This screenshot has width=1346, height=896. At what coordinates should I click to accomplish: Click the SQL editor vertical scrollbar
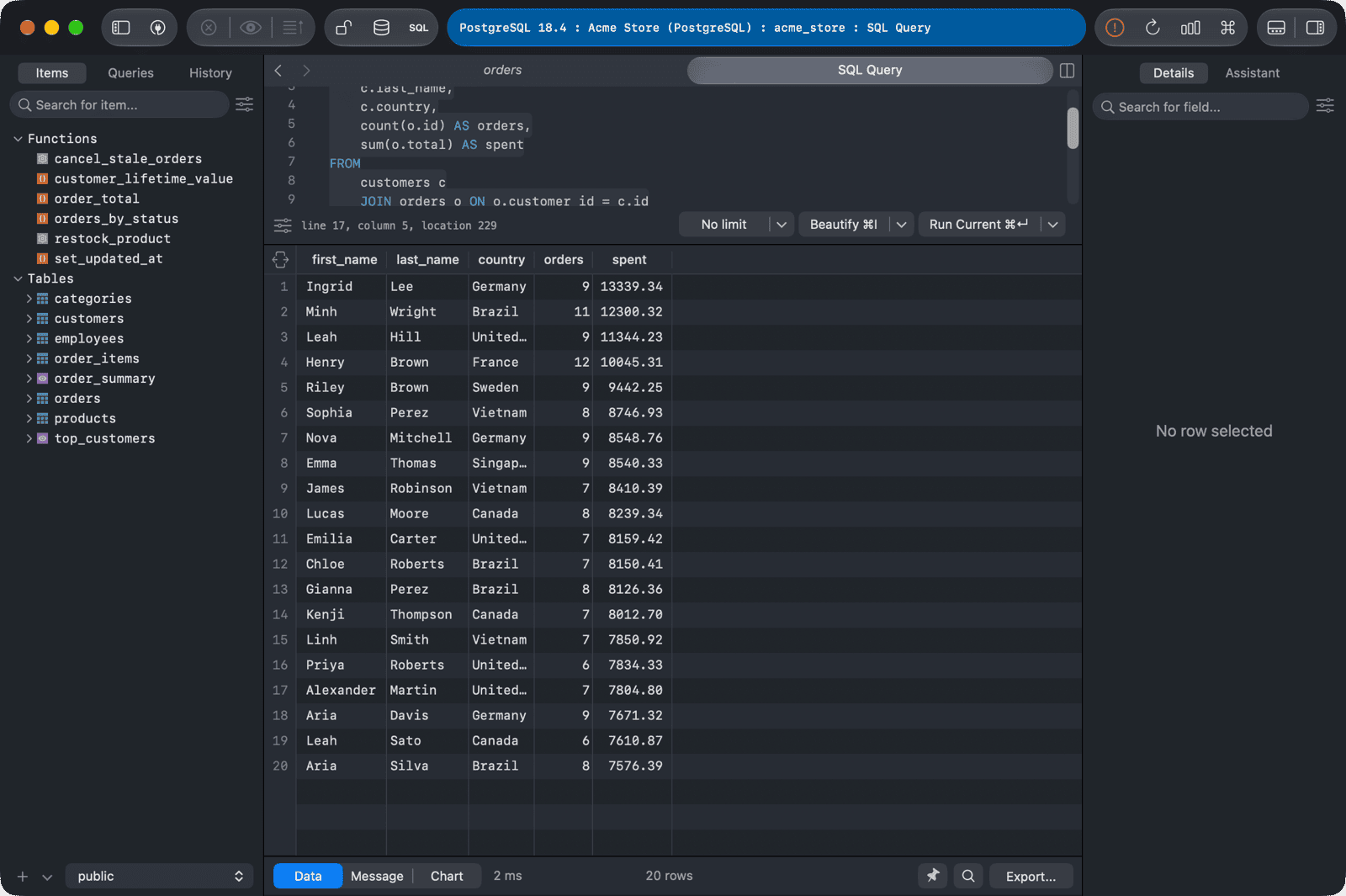1073,129
